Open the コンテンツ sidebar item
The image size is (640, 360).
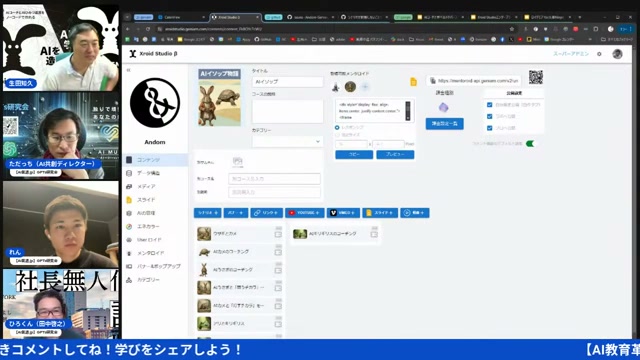155,160
